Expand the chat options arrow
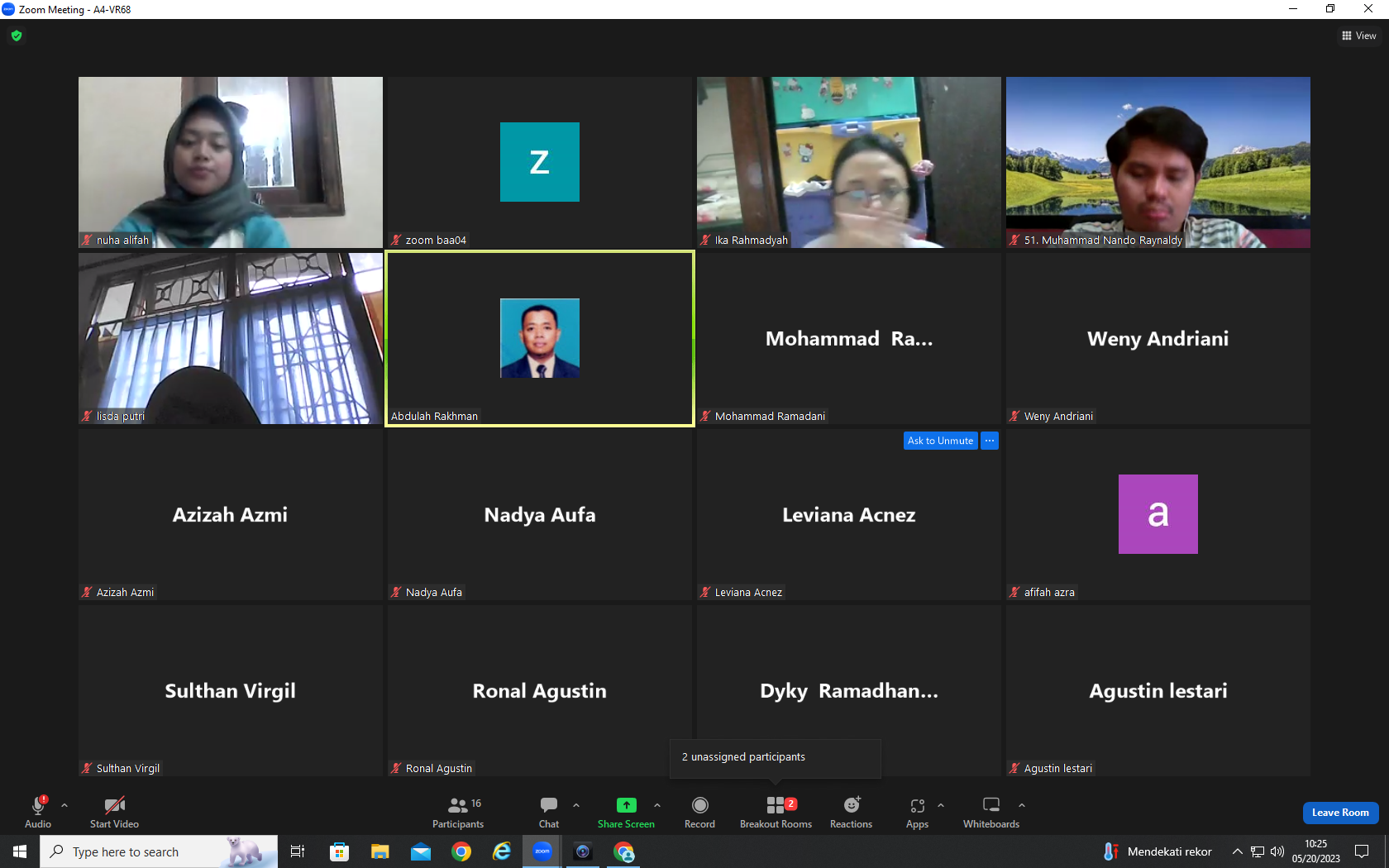1389x868 pixels. coord(576,804)
